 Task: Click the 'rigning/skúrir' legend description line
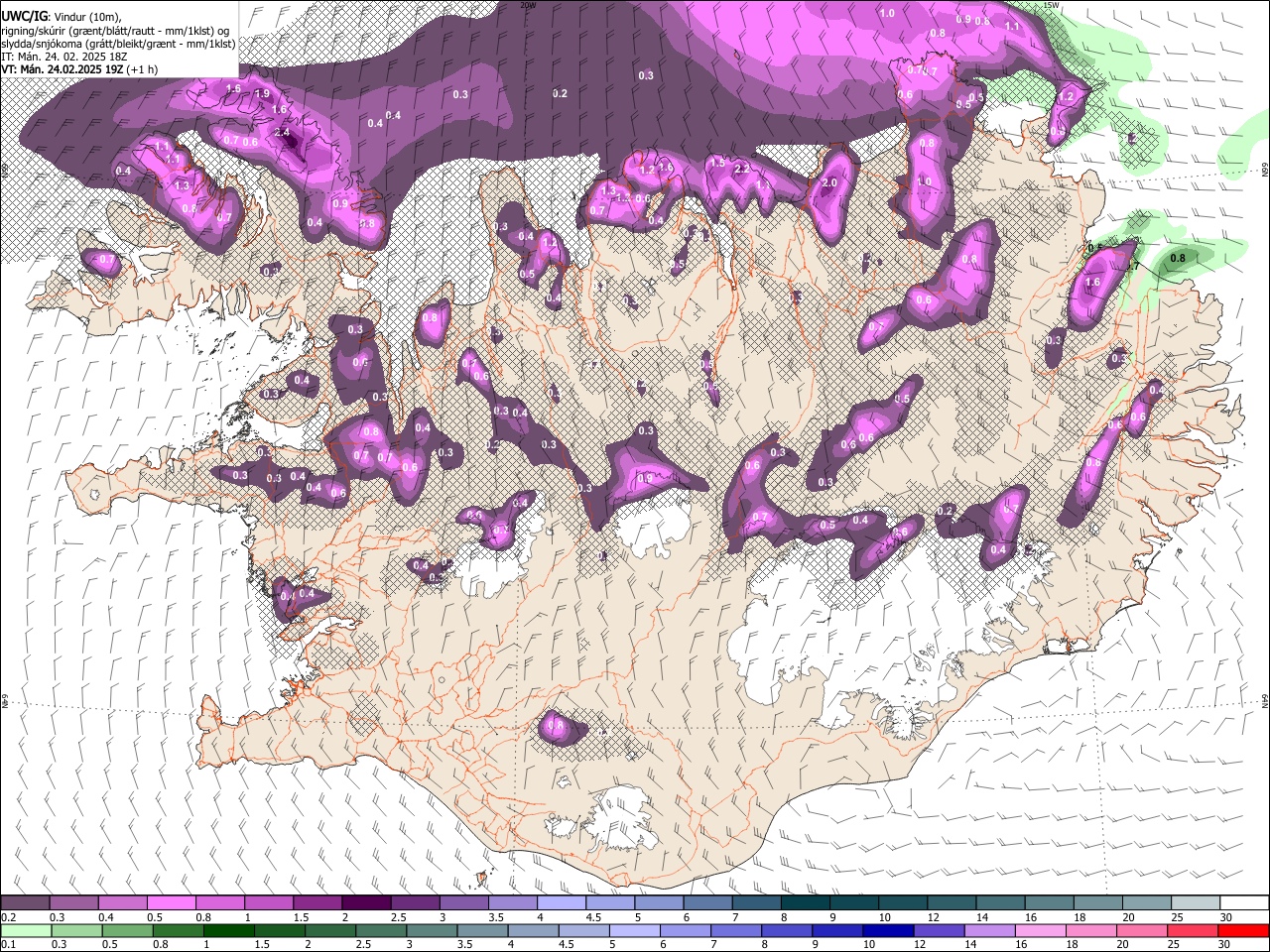click(x=116, y=31)
